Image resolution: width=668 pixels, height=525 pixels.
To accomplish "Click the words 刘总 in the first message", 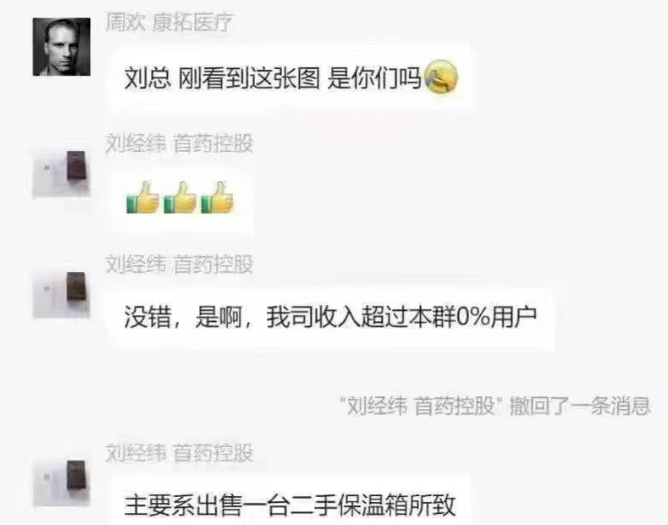I will 147,78.
